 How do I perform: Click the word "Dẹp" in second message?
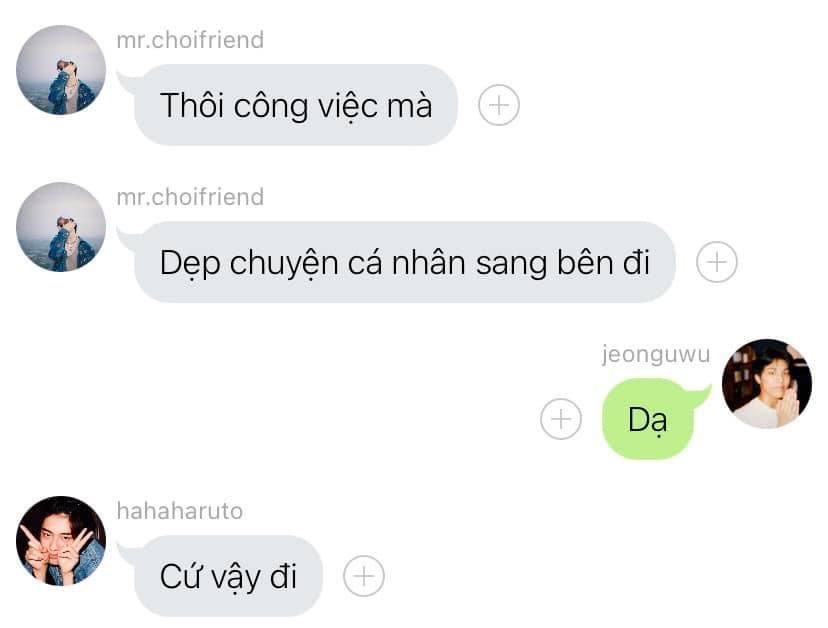[x=190, y=265]
